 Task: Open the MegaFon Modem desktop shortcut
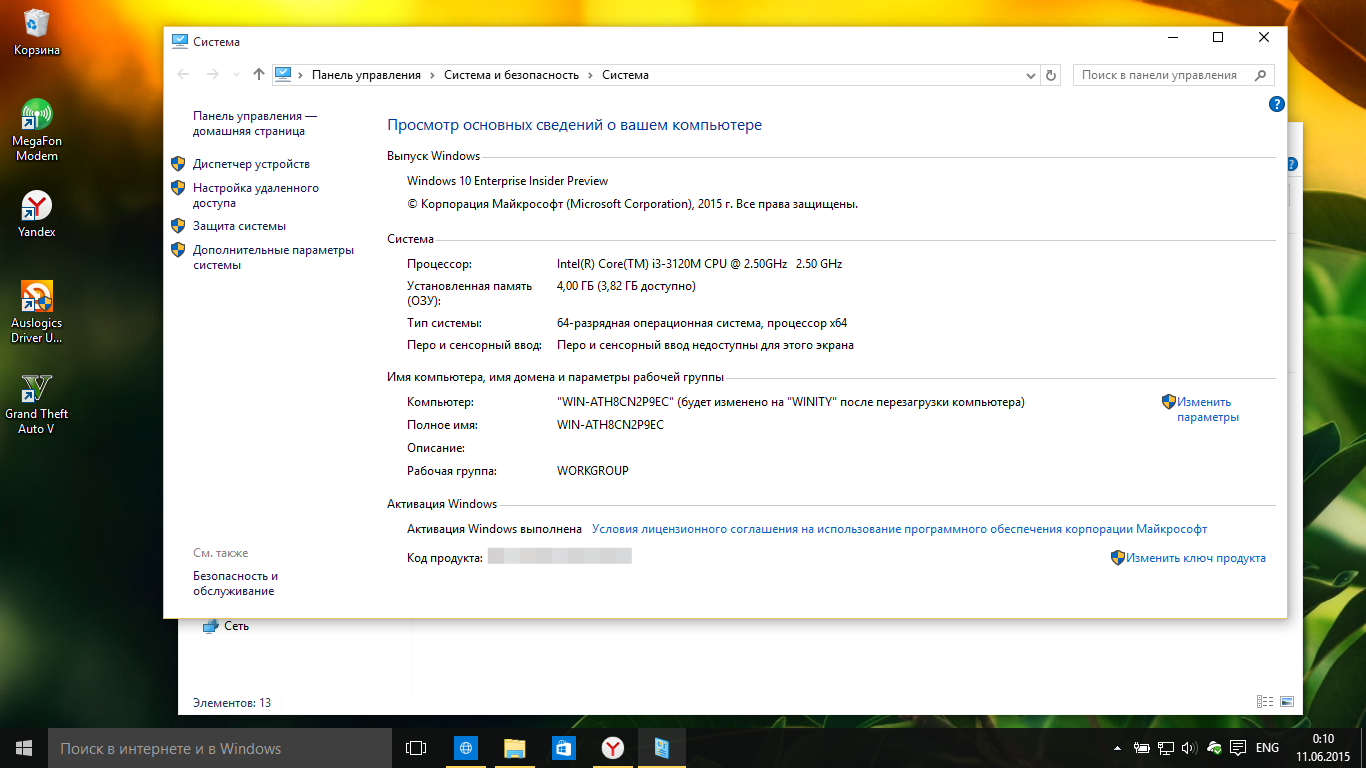(x=37, y=117)
